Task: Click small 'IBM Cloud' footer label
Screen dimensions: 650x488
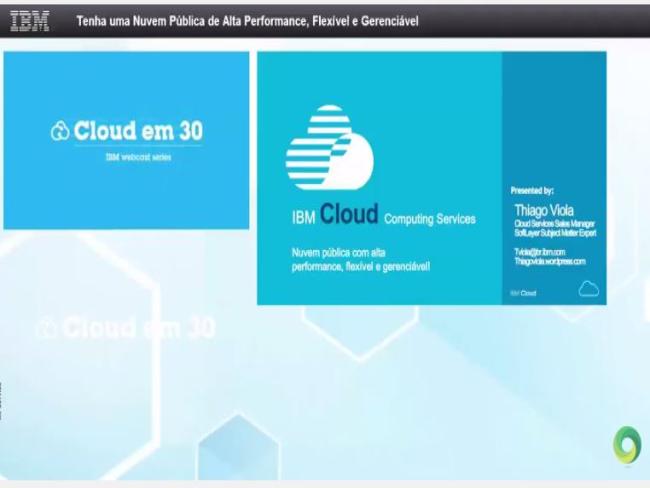Action: point(523,293)
